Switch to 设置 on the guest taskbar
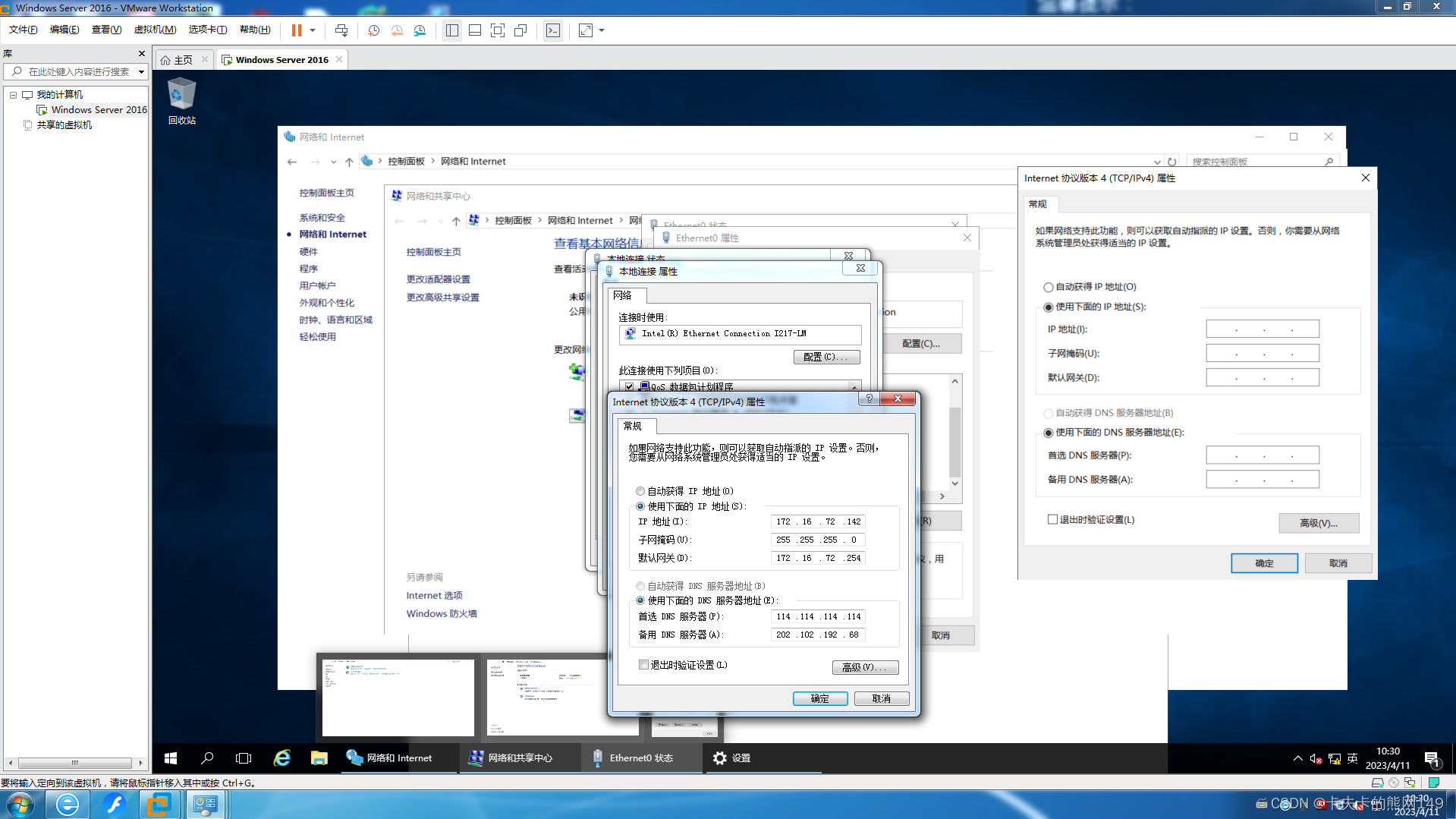This screenshot has height=819, width=1456. coord(763,758)
